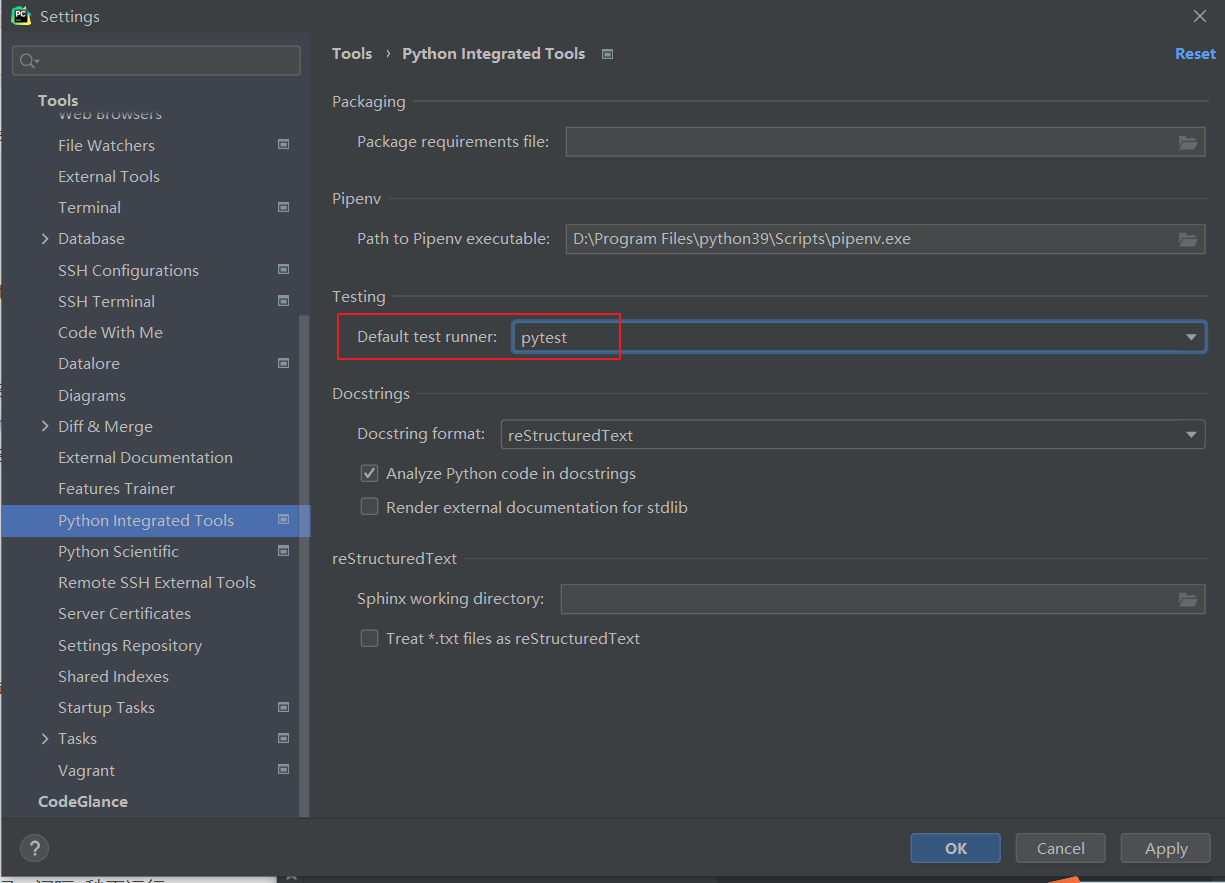The image size is (1225, 883).
Task: Click the Tools section header in the tree
Action: pos(58,100)
